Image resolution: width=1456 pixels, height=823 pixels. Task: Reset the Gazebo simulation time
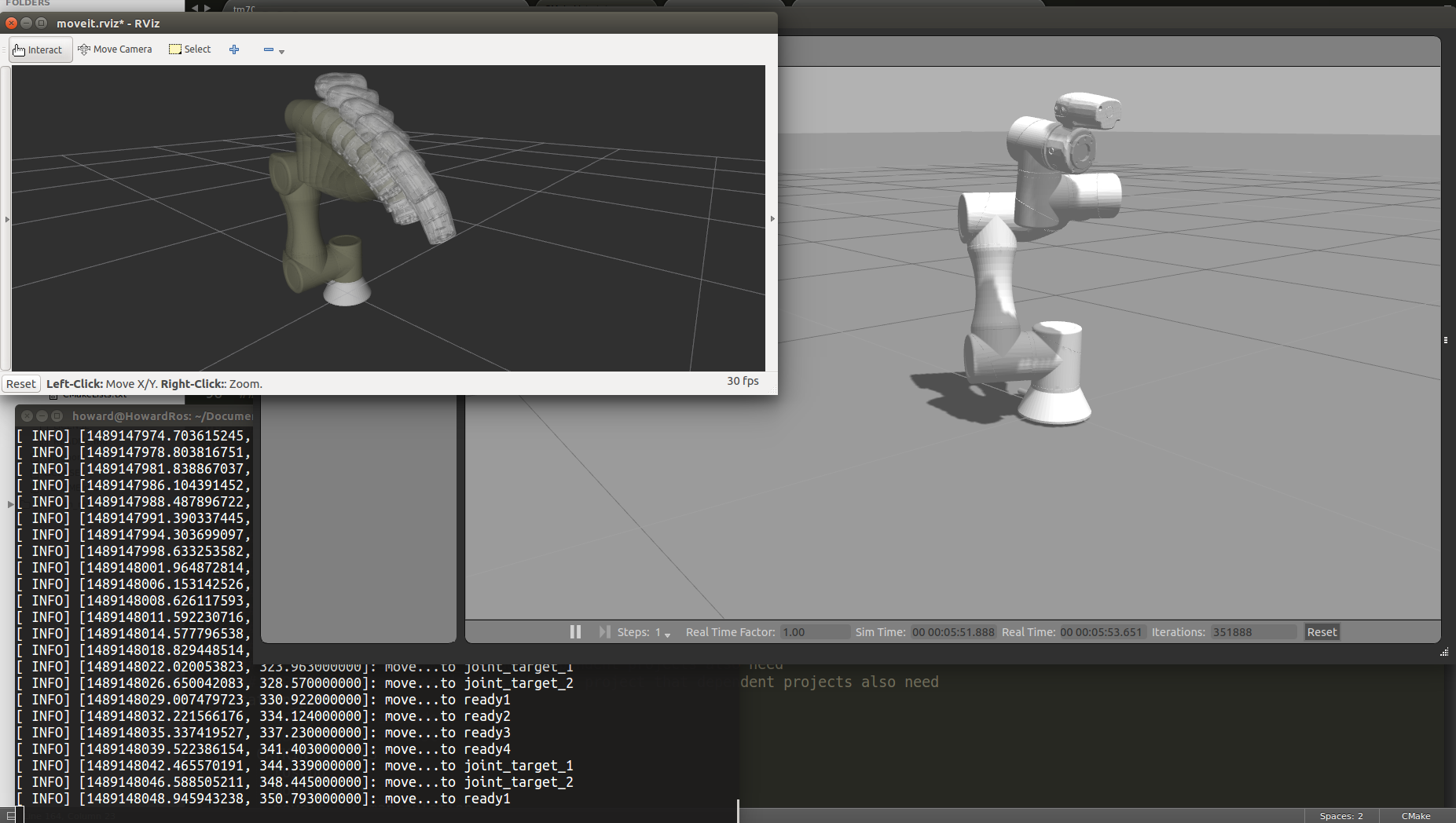point(1322,632)
